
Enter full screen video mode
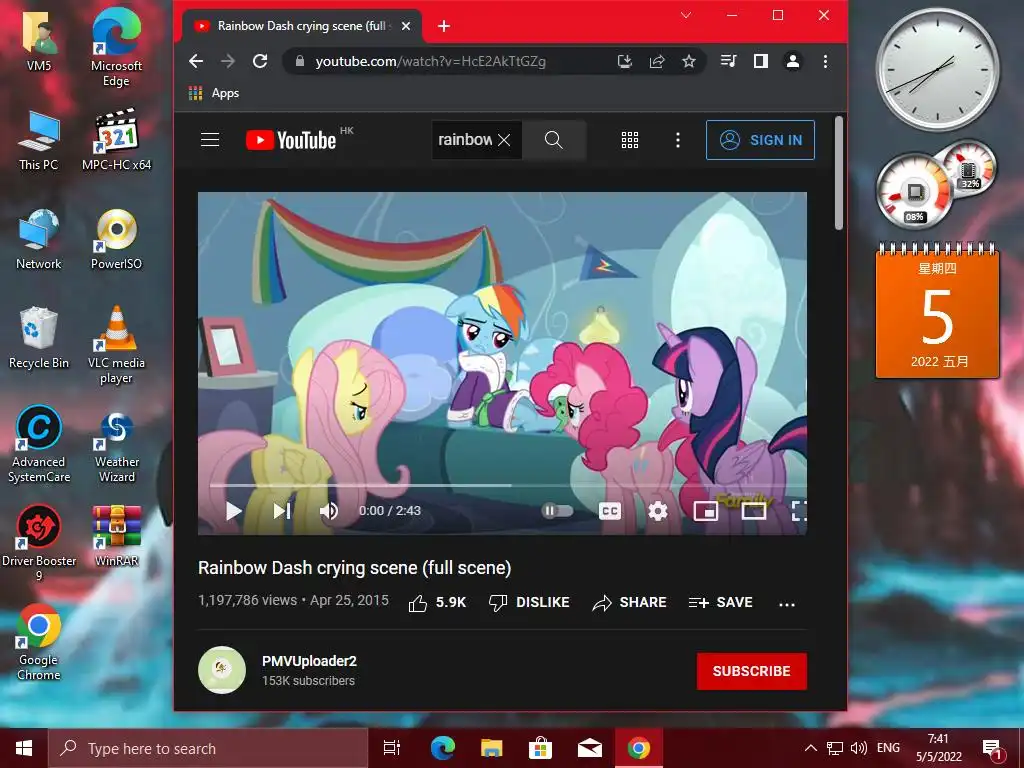point(799,511)
